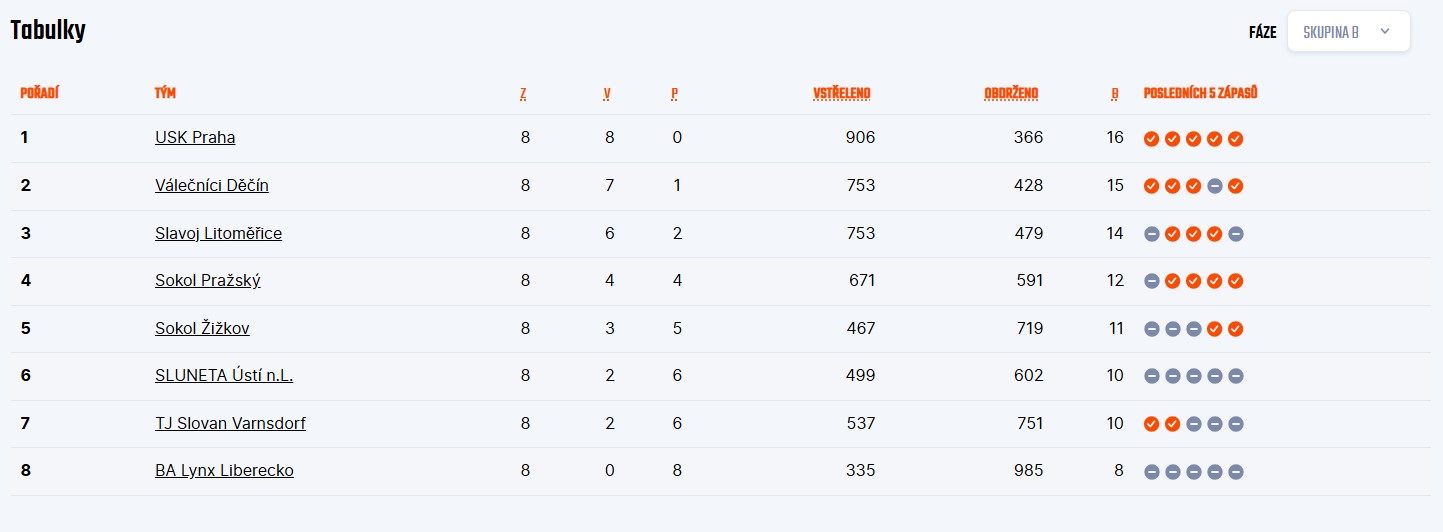Click USK Praha's first win icon

pyautogui.click(x=1151, y=139)
